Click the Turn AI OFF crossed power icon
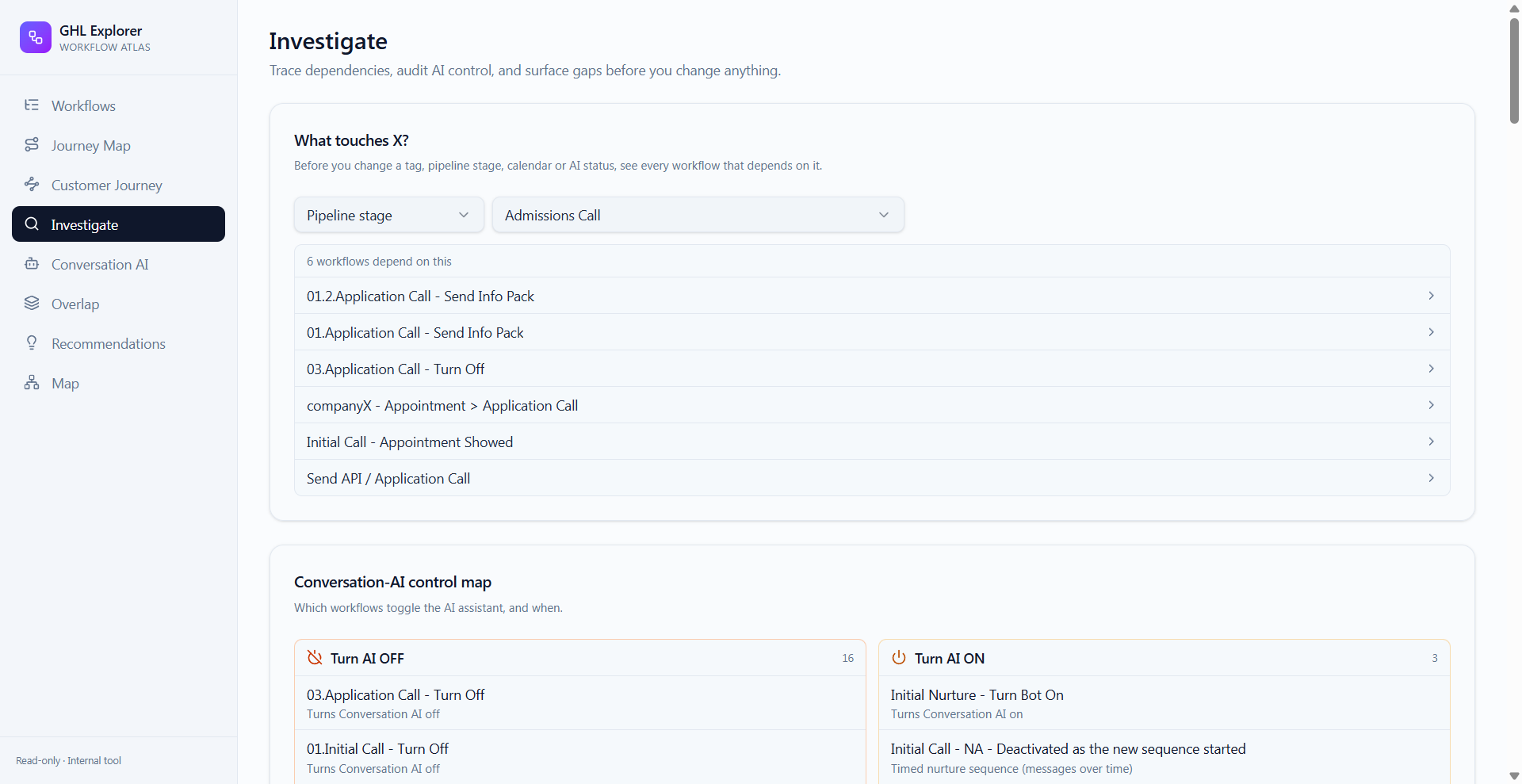The width and height of the screenshot is (1522, 784). point(315,657)
